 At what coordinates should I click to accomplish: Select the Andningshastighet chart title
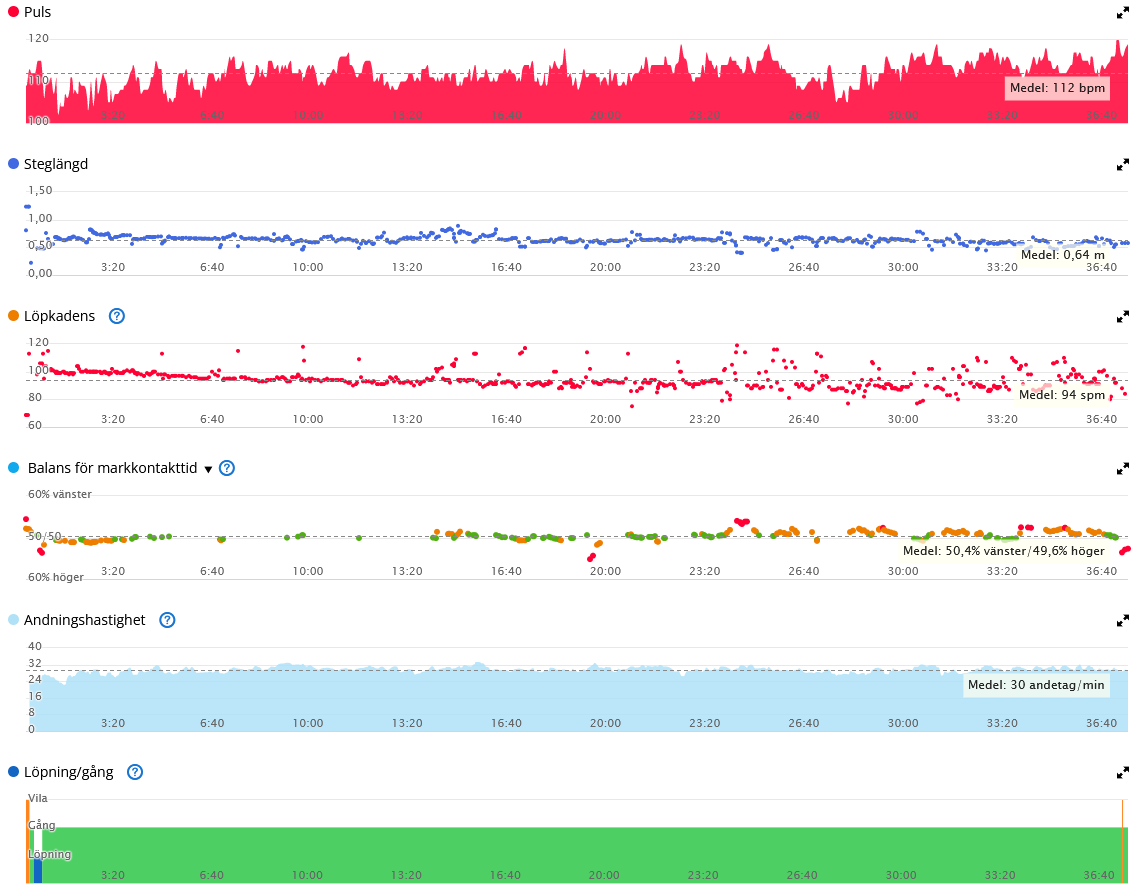[84, 620]
